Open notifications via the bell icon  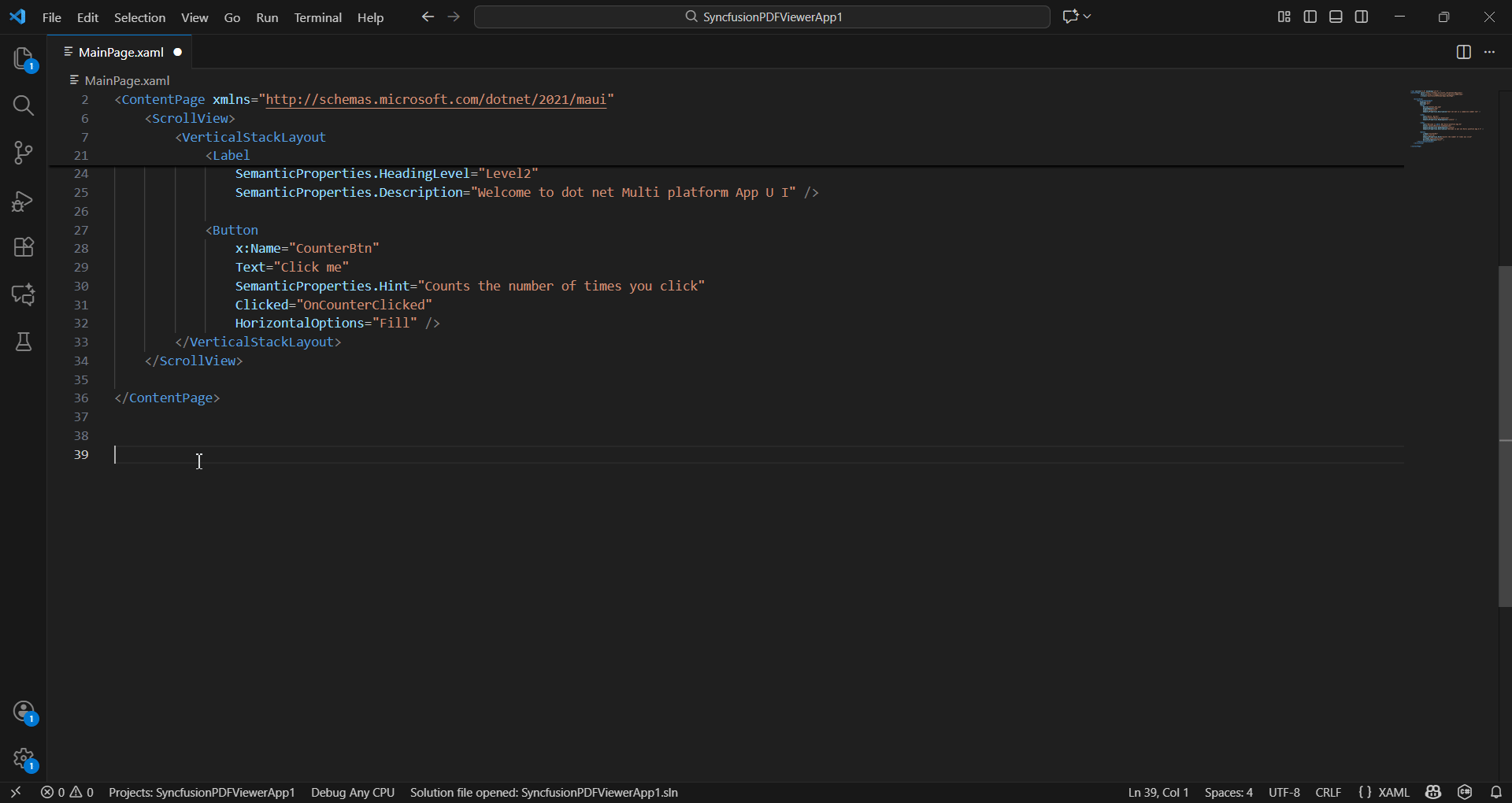(1495, 793)
